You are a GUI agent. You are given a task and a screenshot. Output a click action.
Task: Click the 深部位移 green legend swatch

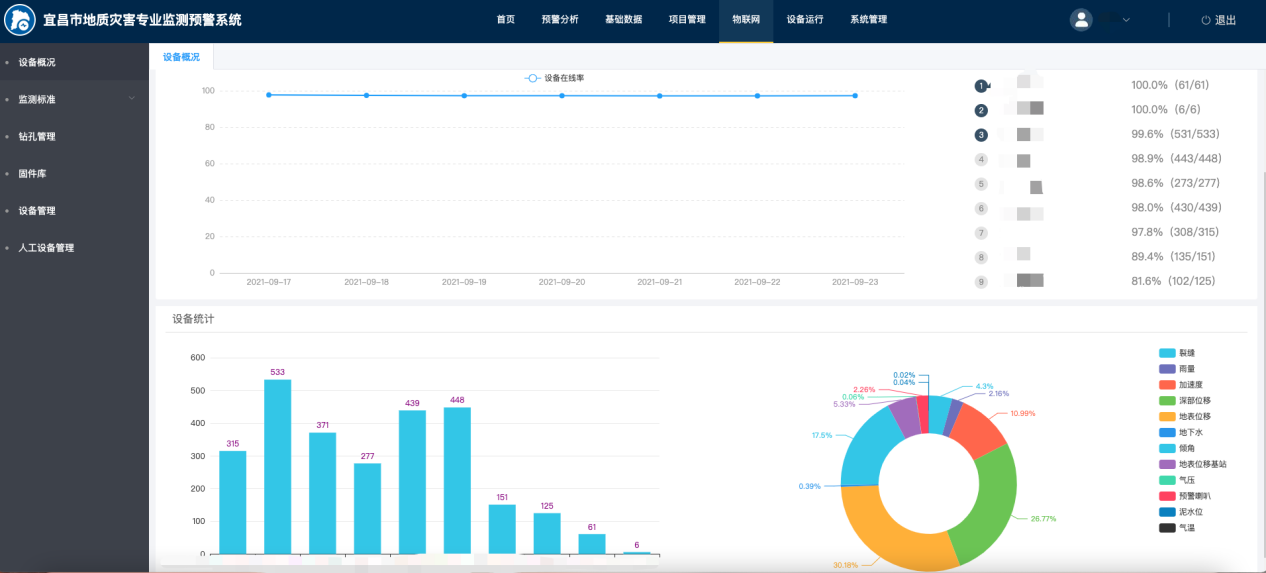pyautogui.click(x=1167, y=400)
